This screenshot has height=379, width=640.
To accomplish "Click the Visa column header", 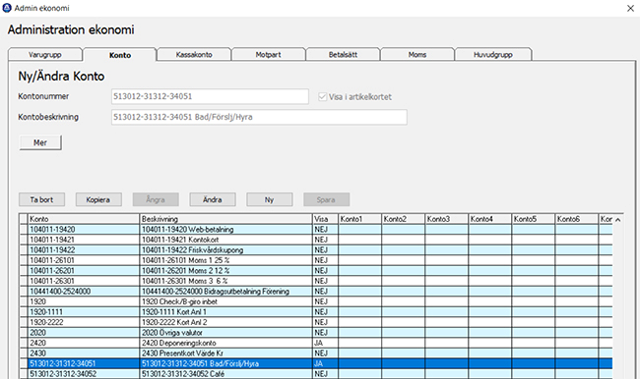I will (325, 219).
